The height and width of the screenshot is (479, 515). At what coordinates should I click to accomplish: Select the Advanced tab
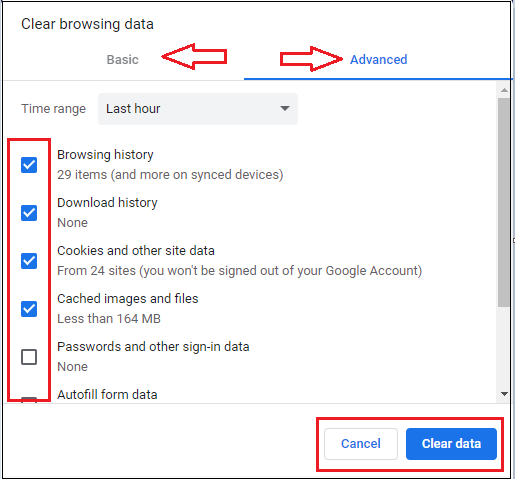(378, 60)
